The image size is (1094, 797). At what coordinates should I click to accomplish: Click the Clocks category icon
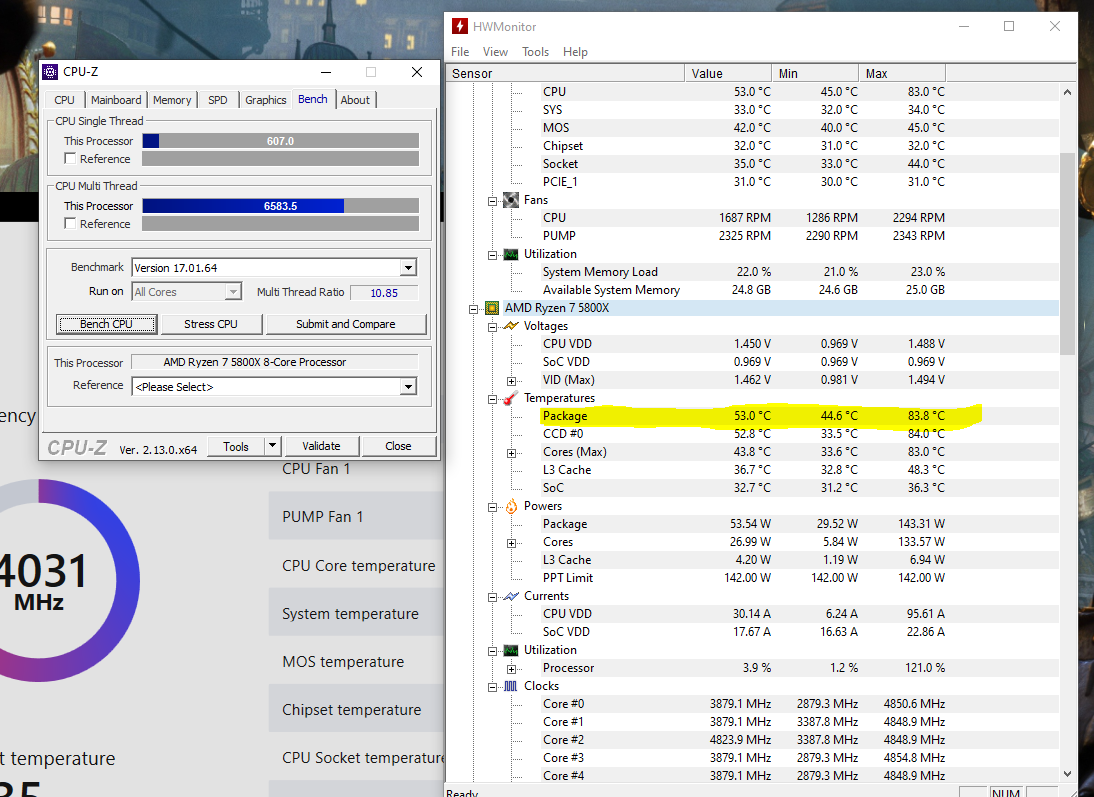coord(511,686)
